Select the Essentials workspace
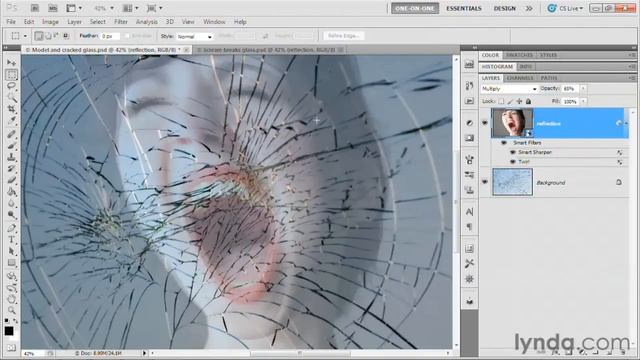 coord(464,8)
